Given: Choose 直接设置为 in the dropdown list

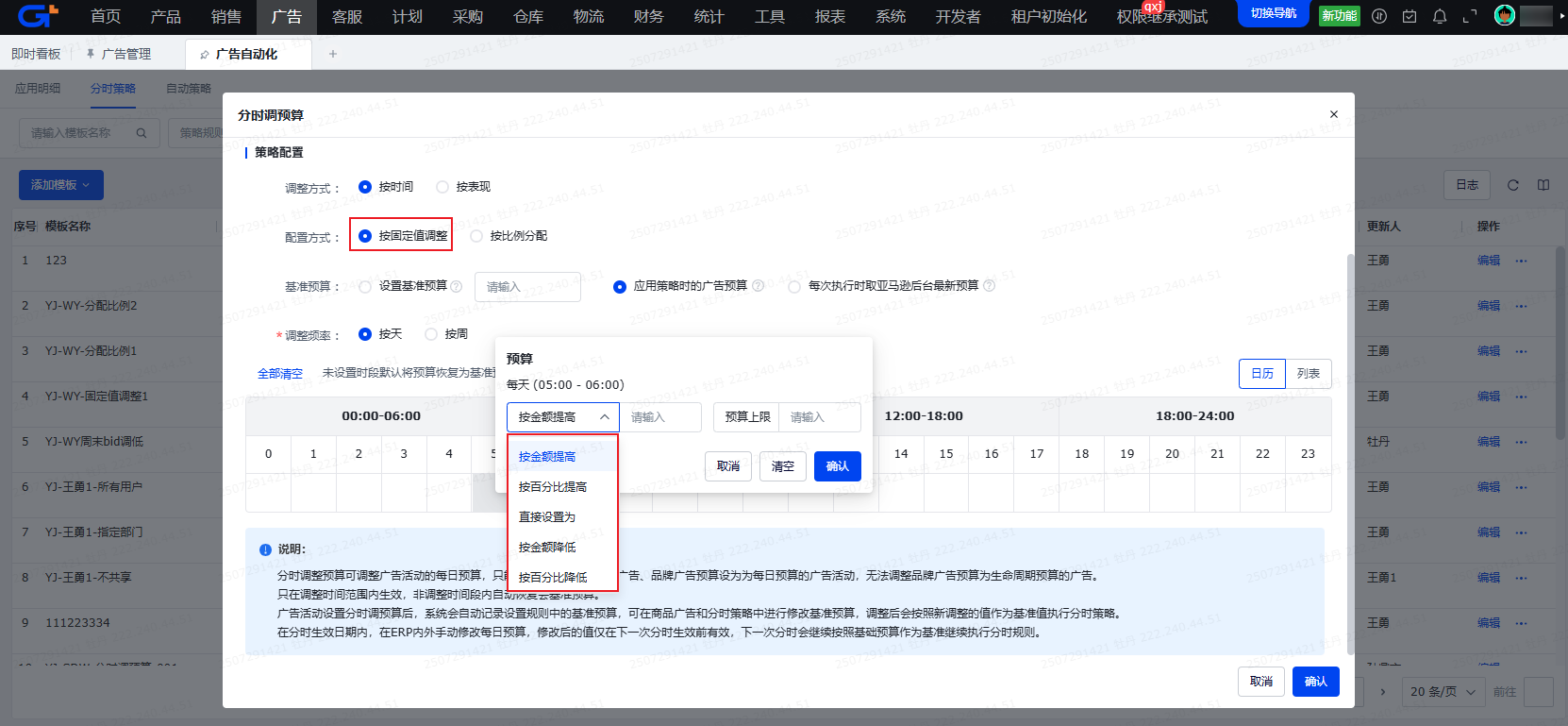Looking at the screenshot, I should (547, 516).
